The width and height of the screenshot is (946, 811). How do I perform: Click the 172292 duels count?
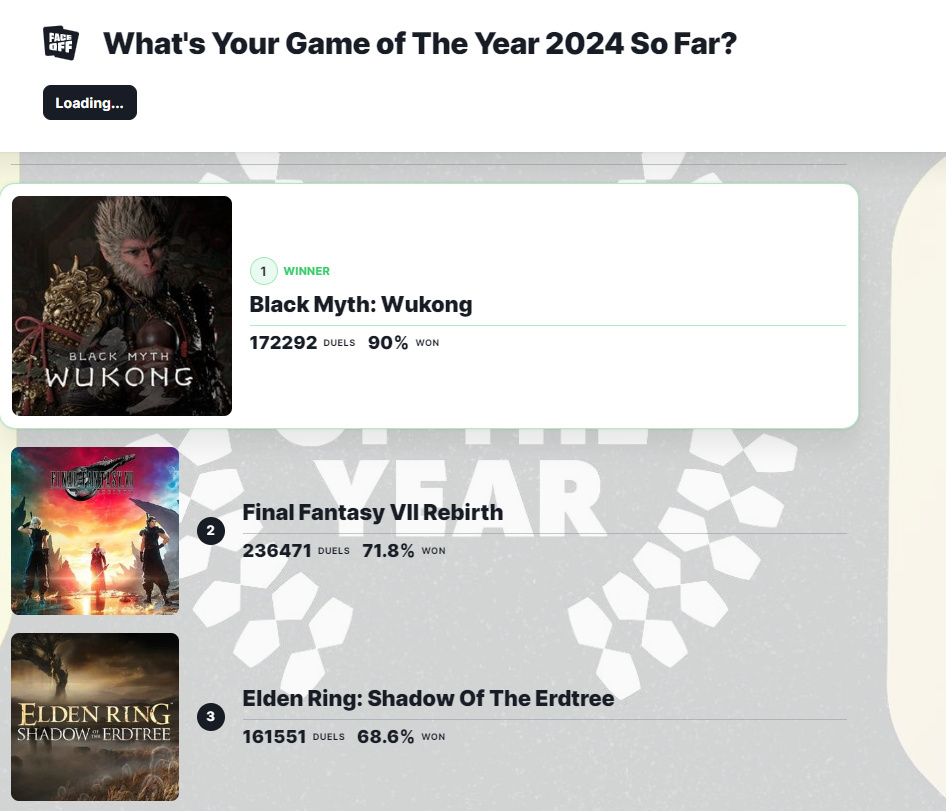[283, 343]
